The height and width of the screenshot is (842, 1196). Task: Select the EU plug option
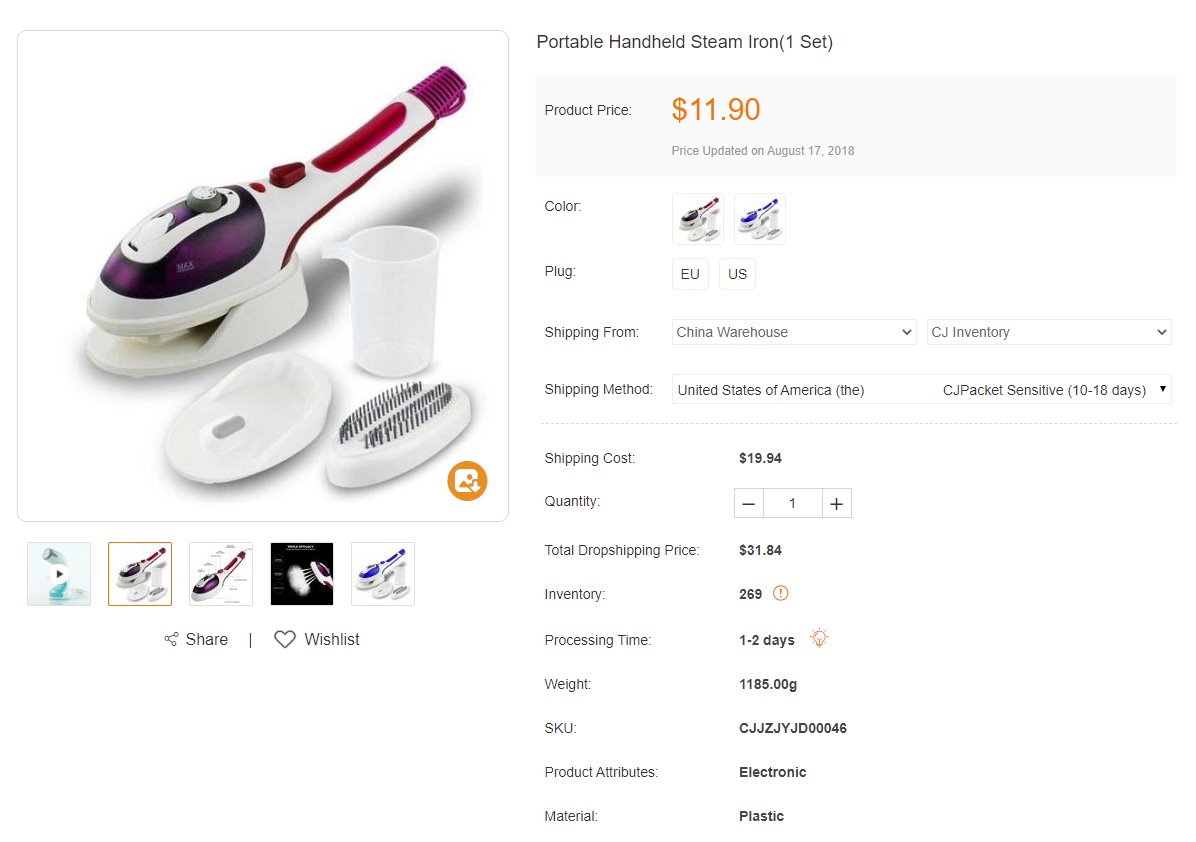[x=690, y=274]
